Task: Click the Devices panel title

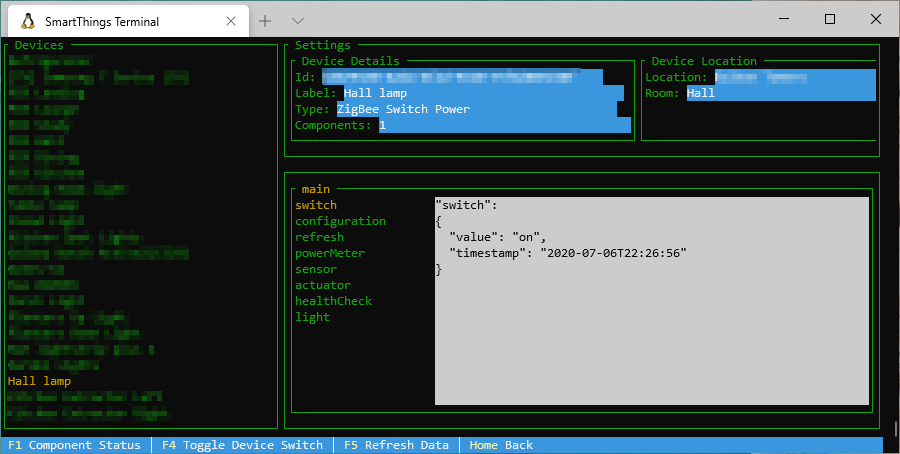Action: coord(39,45)
